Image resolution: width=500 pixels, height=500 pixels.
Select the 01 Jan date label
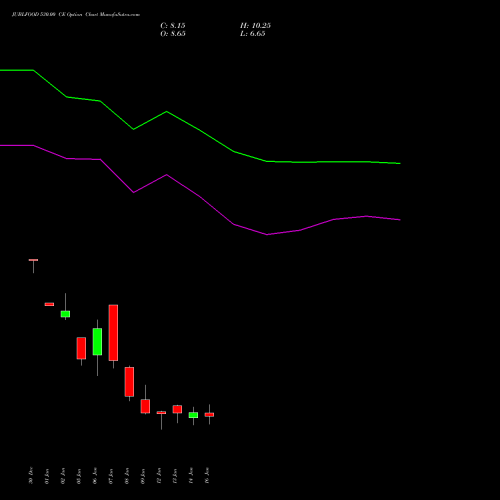47,476
